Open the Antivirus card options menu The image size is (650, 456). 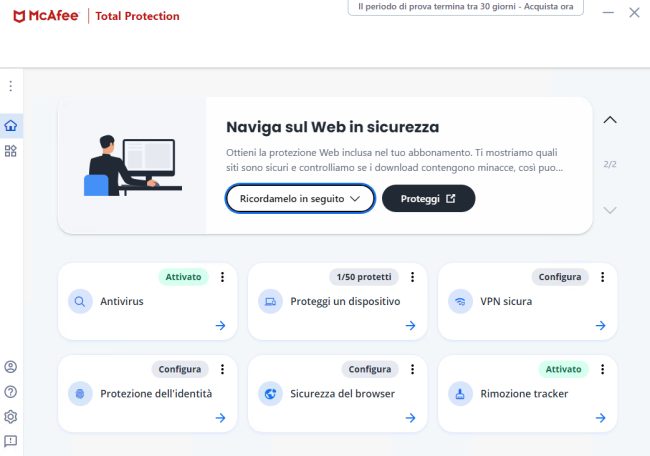[x=223, y=277]
